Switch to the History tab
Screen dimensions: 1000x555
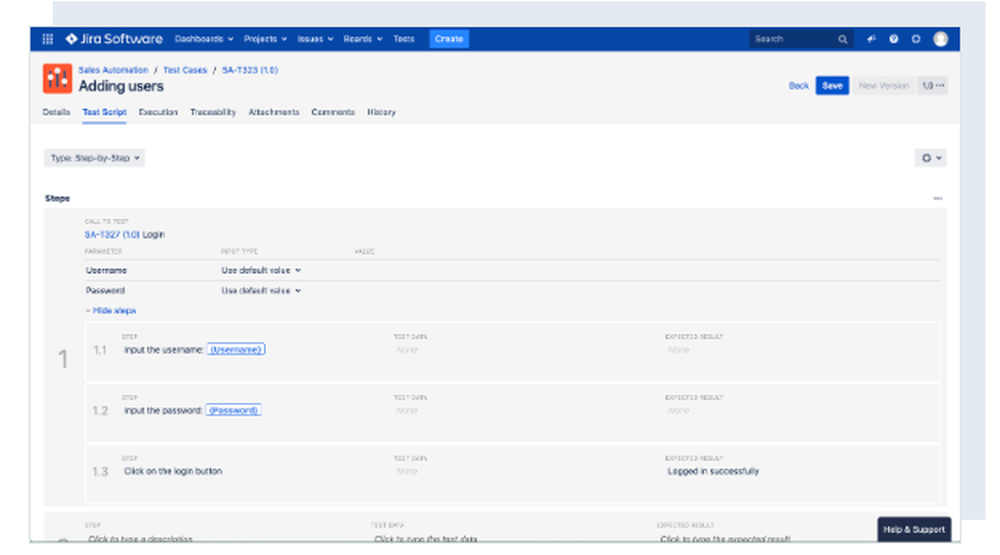[x=381, y=112]
